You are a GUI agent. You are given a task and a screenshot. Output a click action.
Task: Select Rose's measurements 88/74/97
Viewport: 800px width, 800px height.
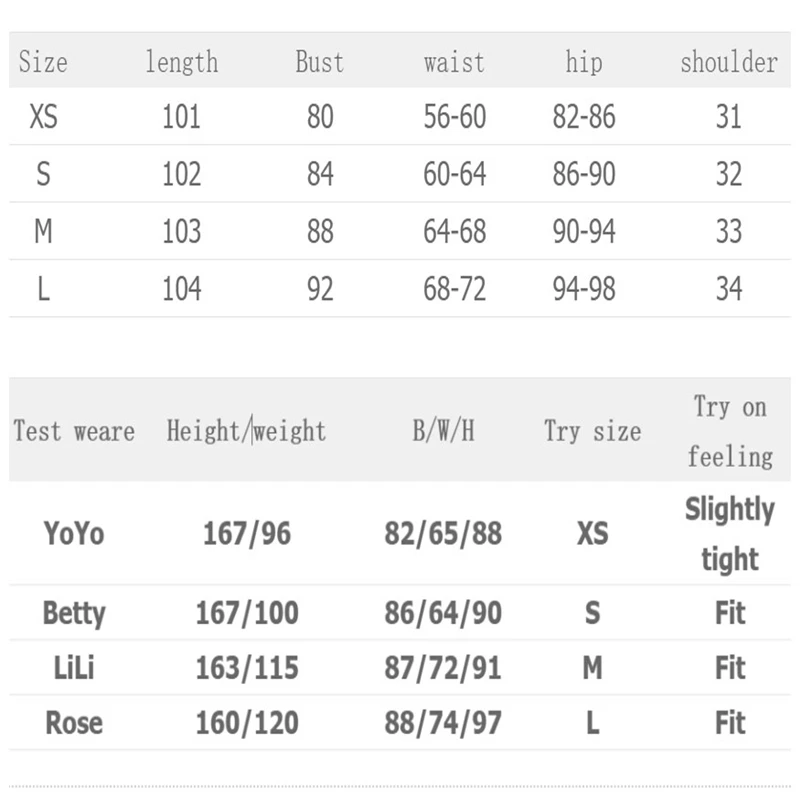[x=443, y=722]
